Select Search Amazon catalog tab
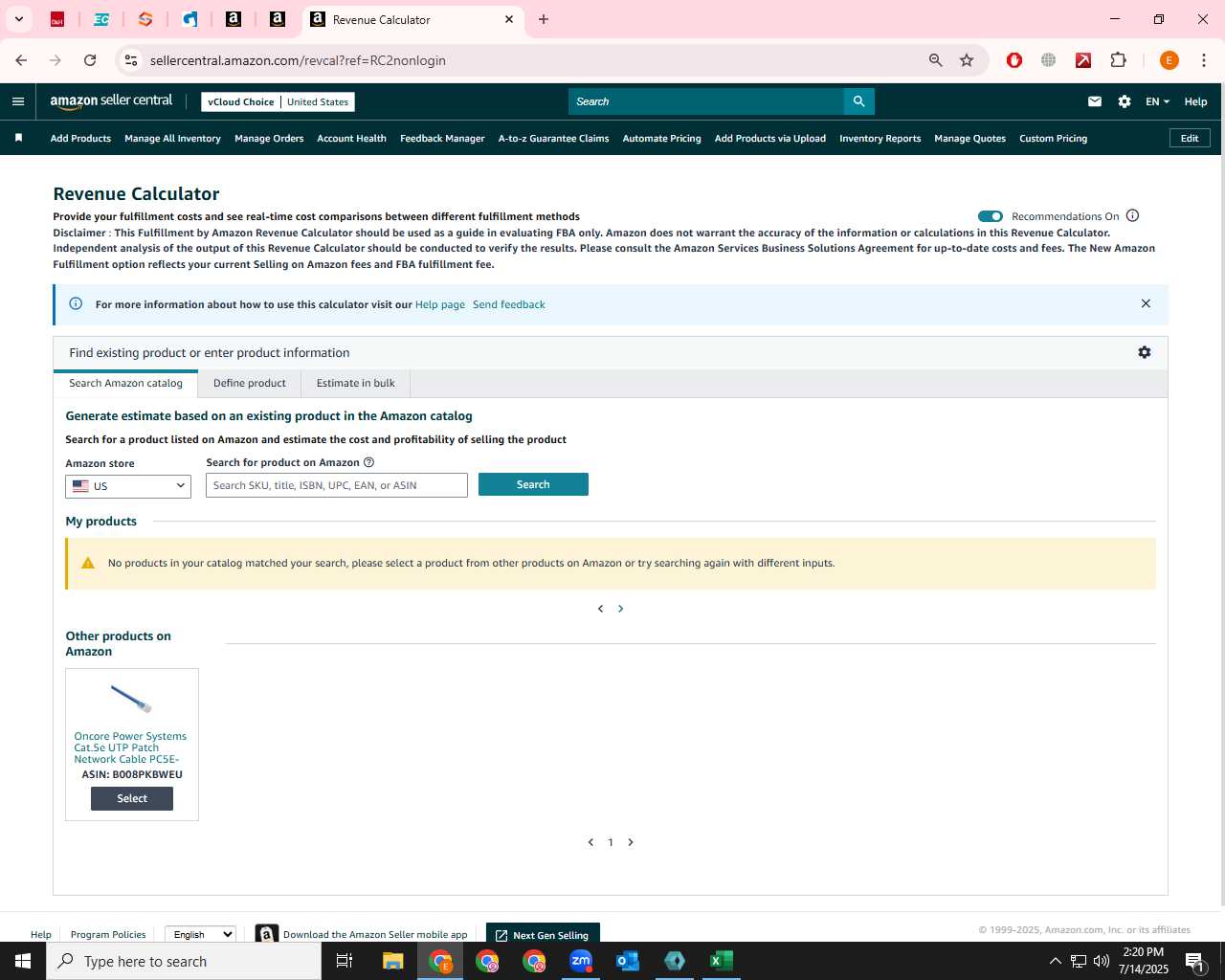The width and height of the screenshot is (1225, 980). [x=125, y=383]
